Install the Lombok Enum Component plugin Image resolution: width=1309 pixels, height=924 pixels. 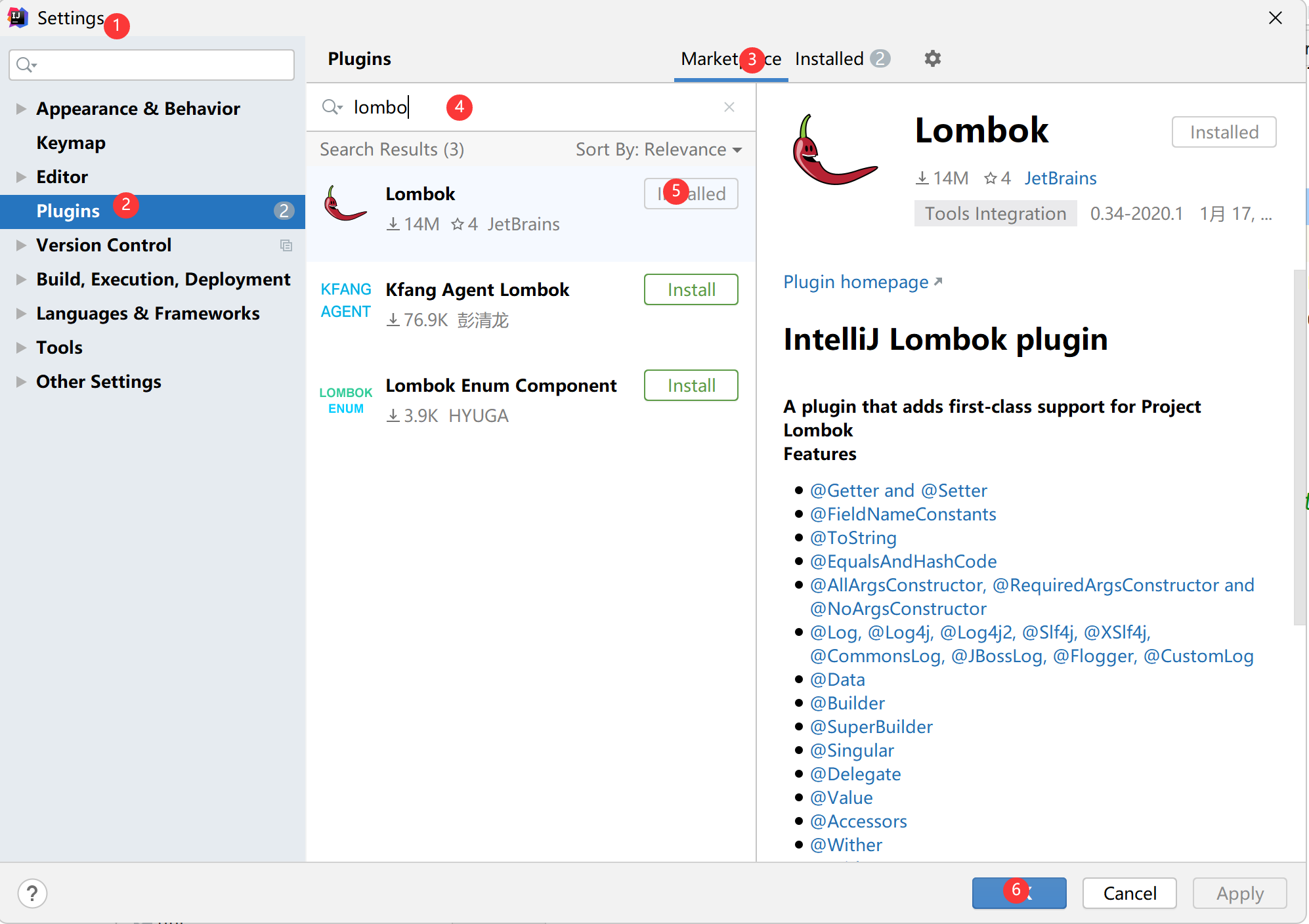tap(691, 385)
